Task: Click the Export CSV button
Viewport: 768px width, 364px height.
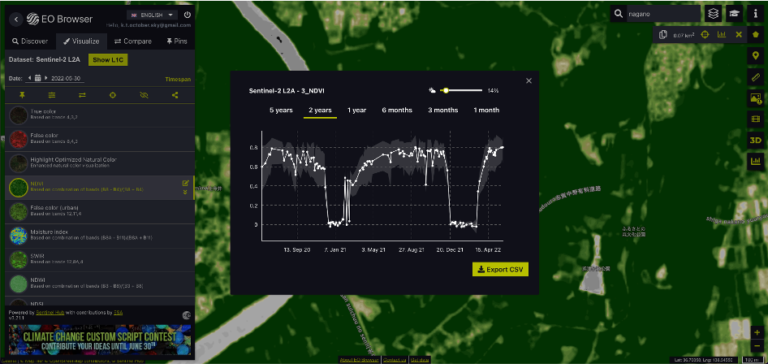Action: pyautogui.click(x=500, y=269)
